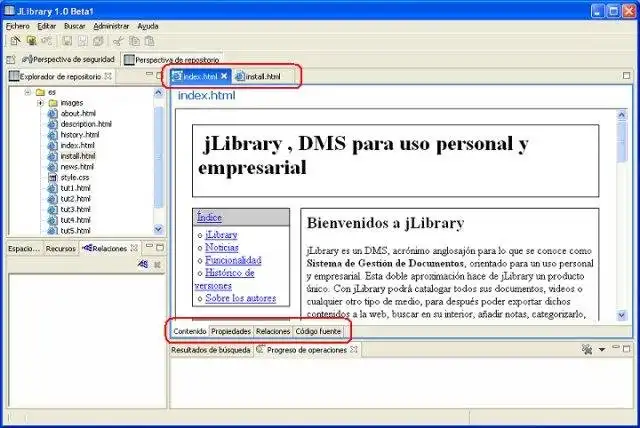Open the Fichero menu
The width and height of the screenshot is (640, 428).
point(18,26)
